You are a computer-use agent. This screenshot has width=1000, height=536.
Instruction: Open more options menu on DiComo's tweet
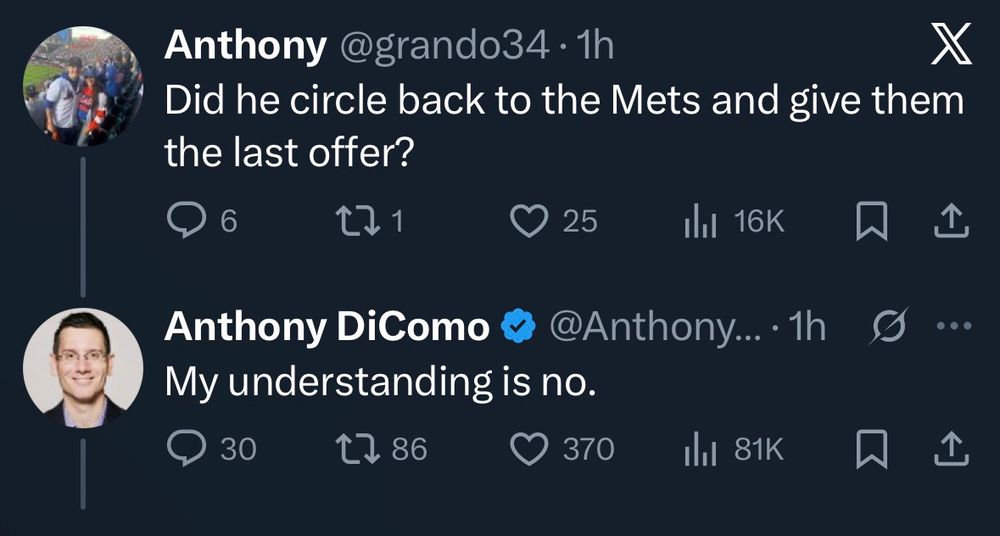tap(951, 329)
